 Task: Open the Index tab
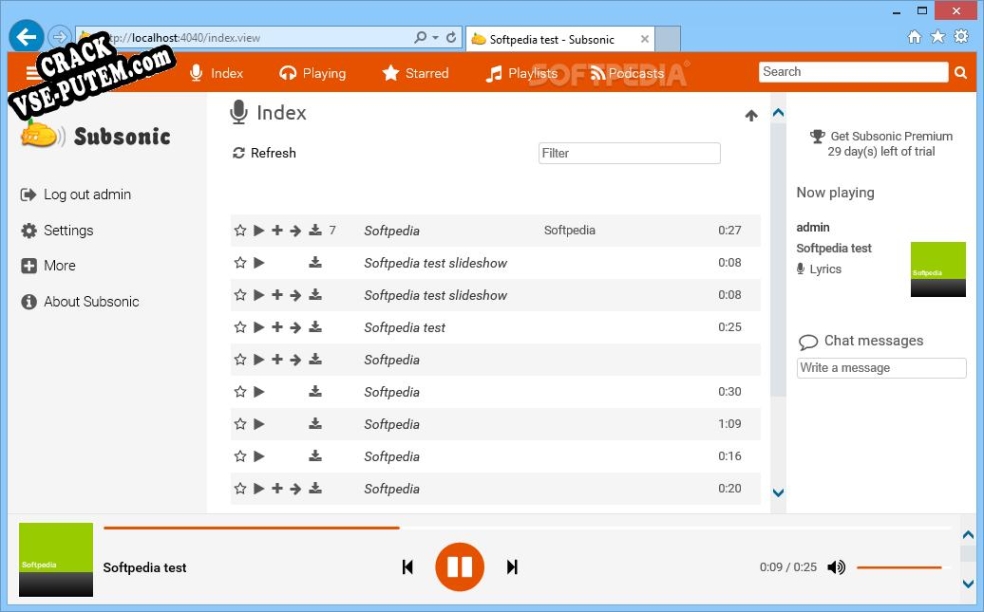coord(217,73)
